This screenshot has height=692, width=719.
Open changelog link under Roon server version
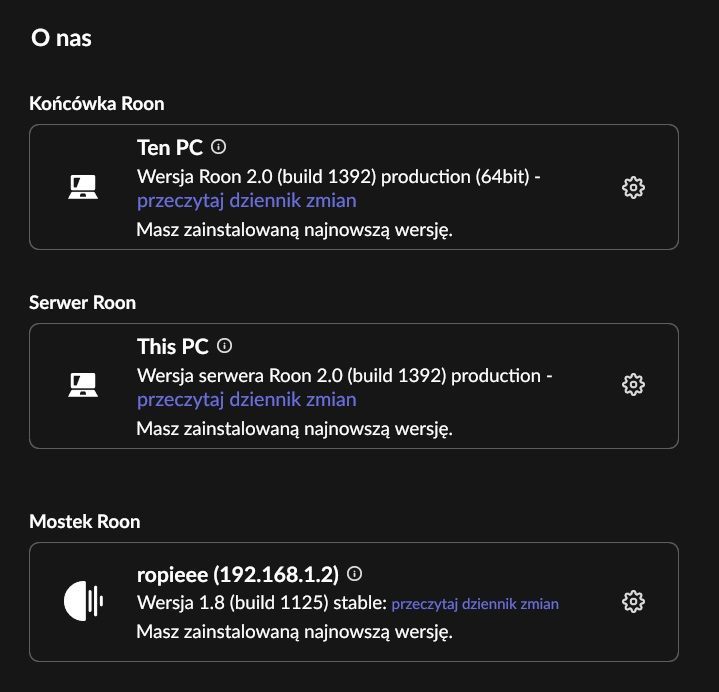pyautogui.click(x=247, y=400)
